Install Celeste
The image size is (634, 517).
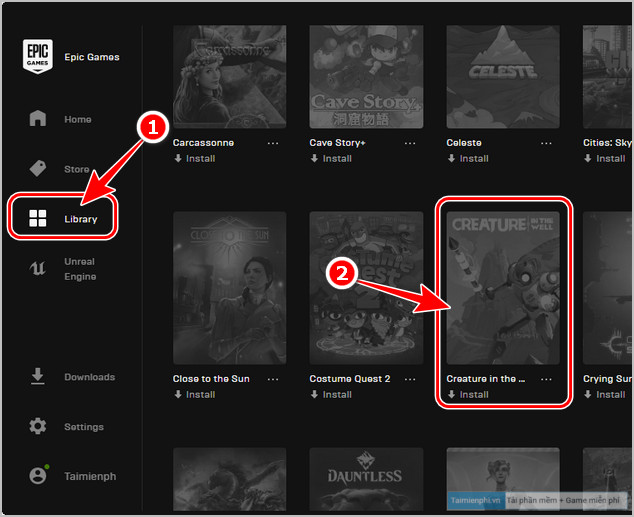(x=468, y=158)
